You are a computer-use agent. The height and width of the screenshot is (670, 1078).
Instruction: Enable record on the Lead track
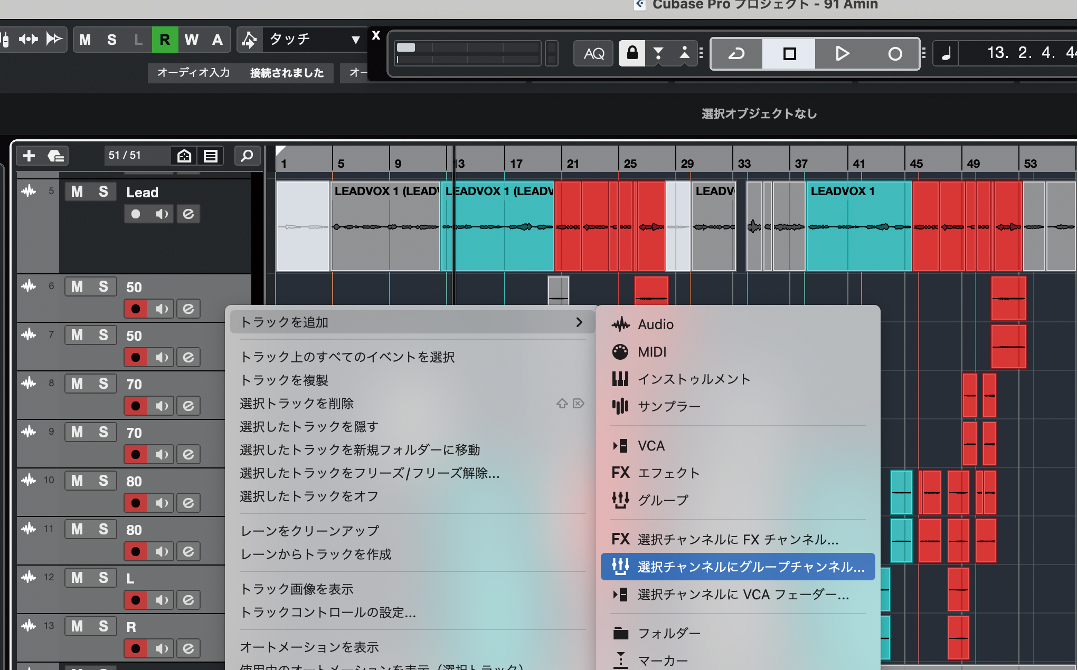pyautogui.click(x=135, y=214)
